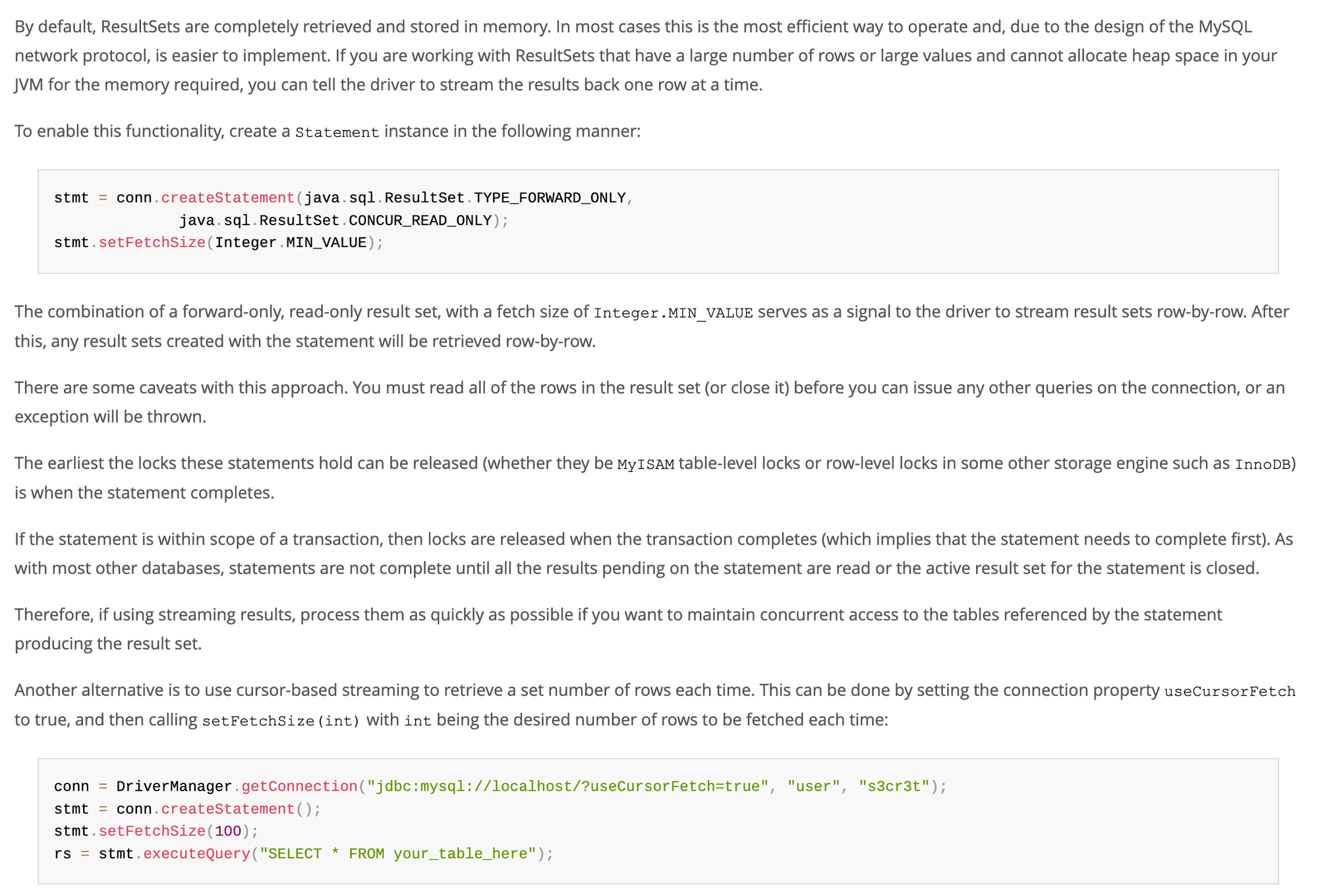Click the inline "InnoDB" code term
1318x896 pixels.
click(x=1263, y=464)
